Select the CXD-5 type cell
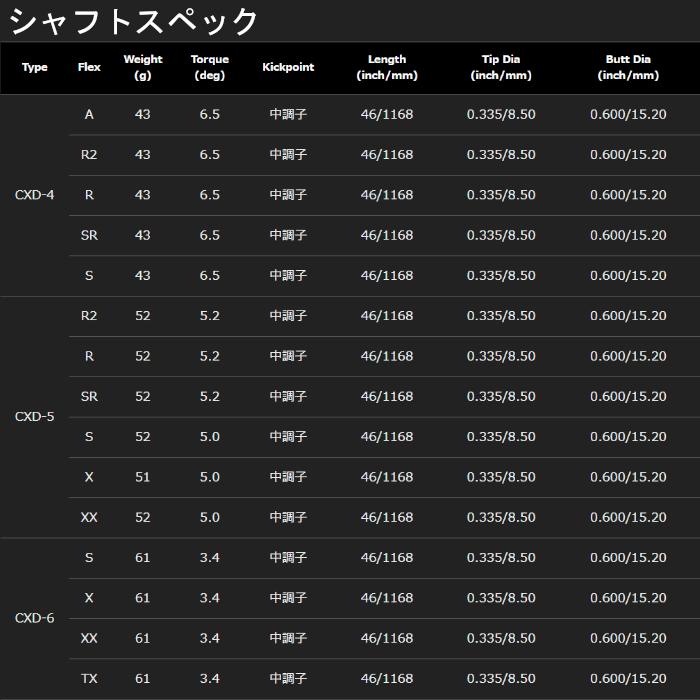This screenshot has height=700, width=700. point(34,417)
